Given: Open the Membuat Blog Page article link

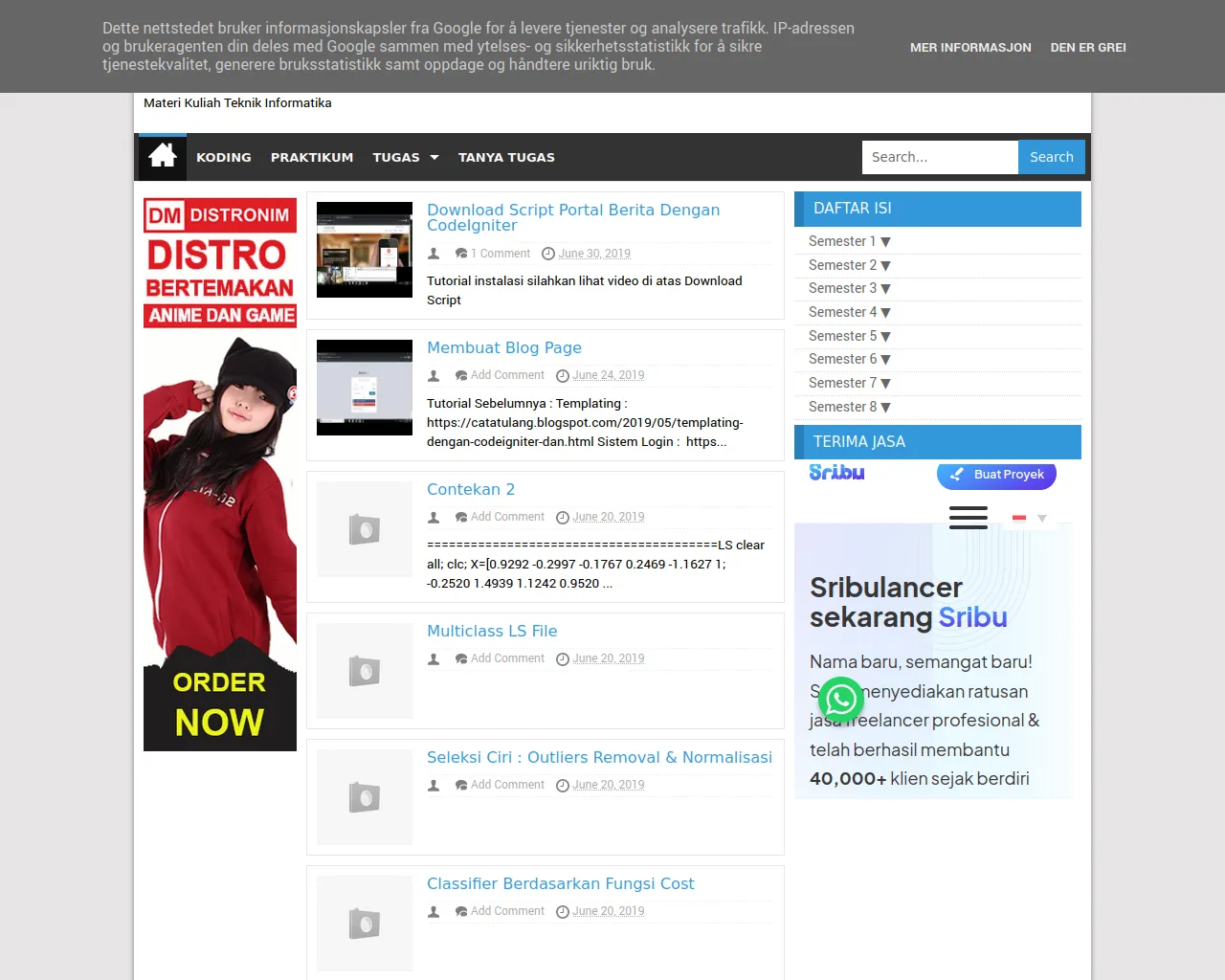Looking at the screenshot, I should coord(504,347).
